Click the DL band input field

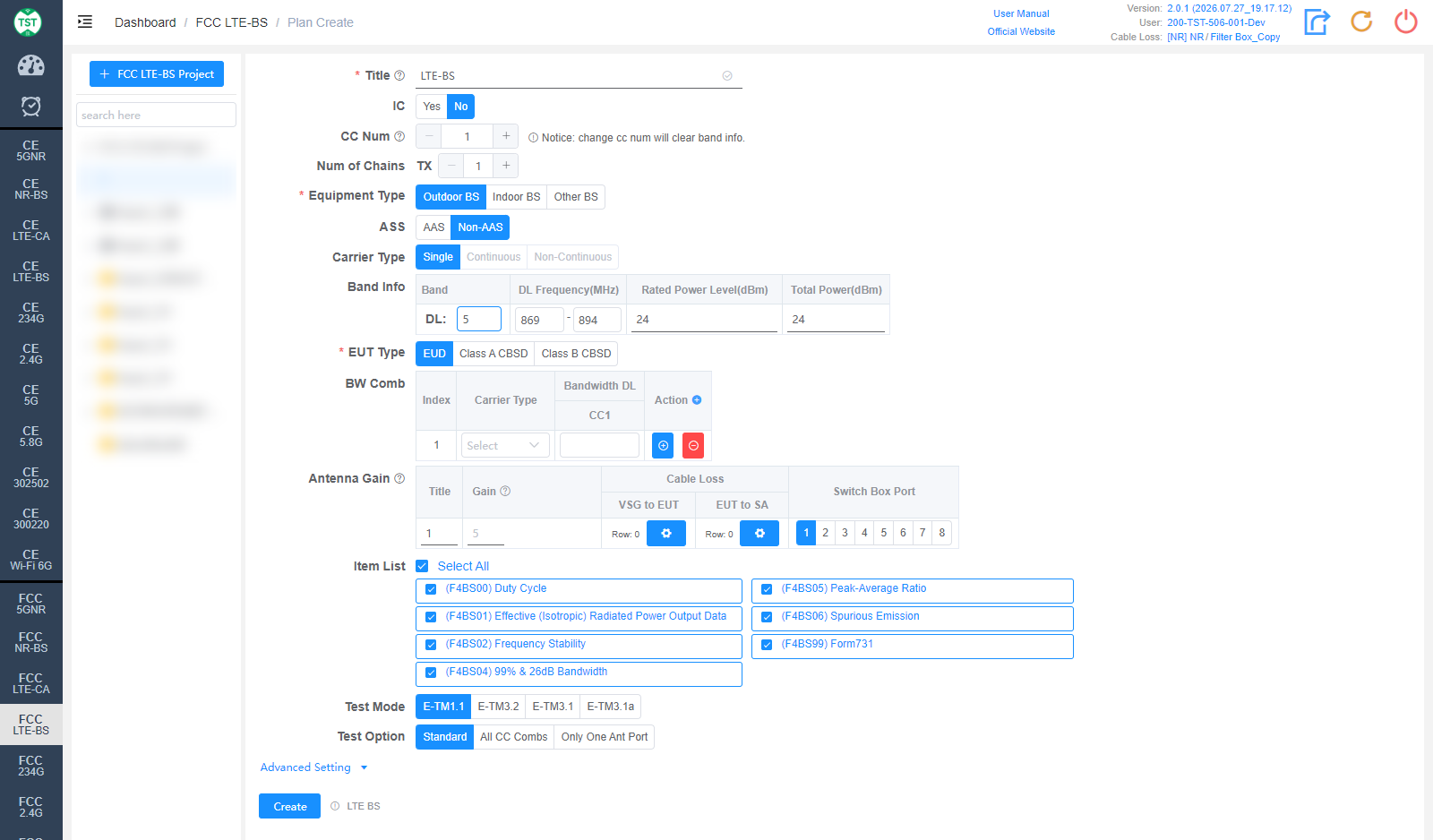coord(479,319)
